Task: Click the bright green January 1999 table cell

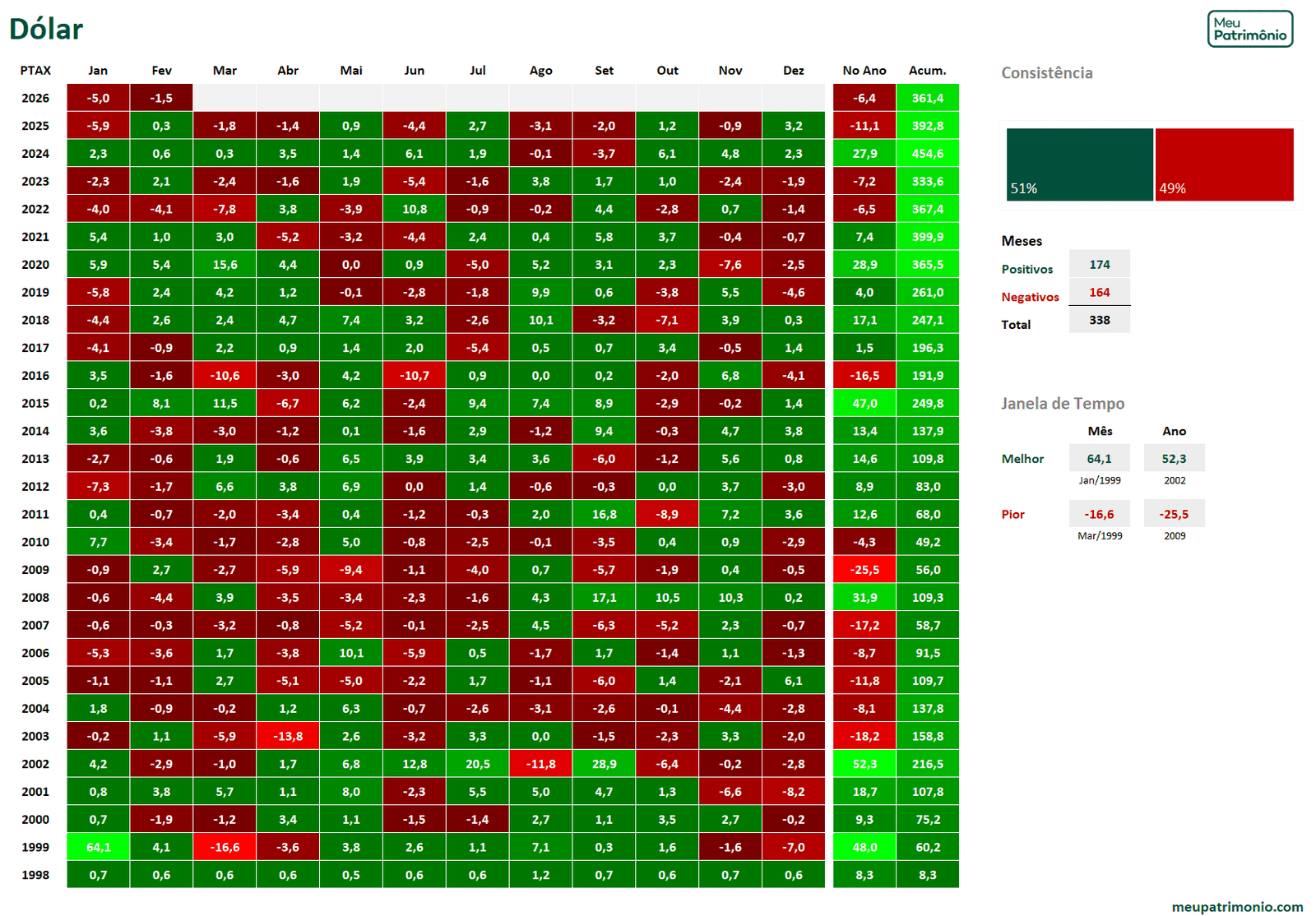Action: click(98, 847)
